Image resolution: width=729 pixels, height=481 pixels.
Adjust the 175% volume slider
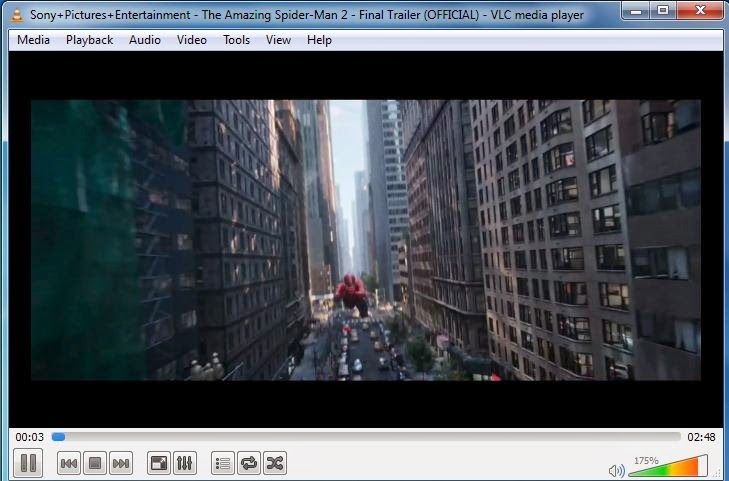(x=668, y=466)
